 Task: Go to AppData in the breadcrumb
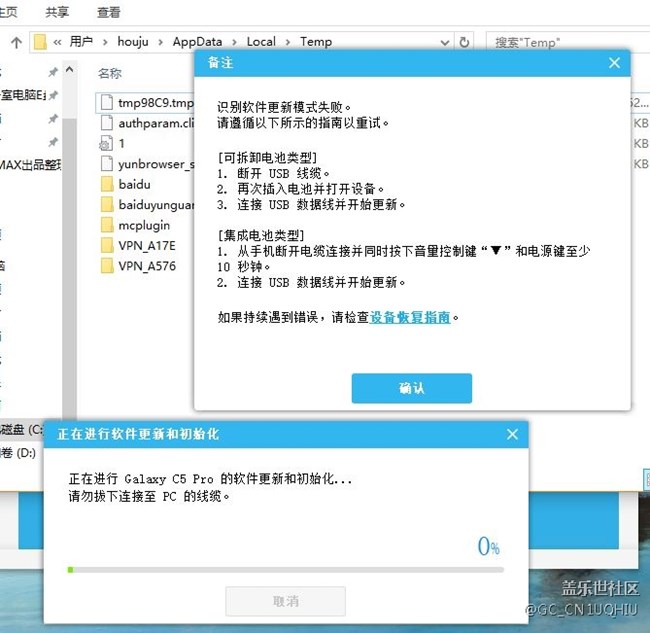197,41
